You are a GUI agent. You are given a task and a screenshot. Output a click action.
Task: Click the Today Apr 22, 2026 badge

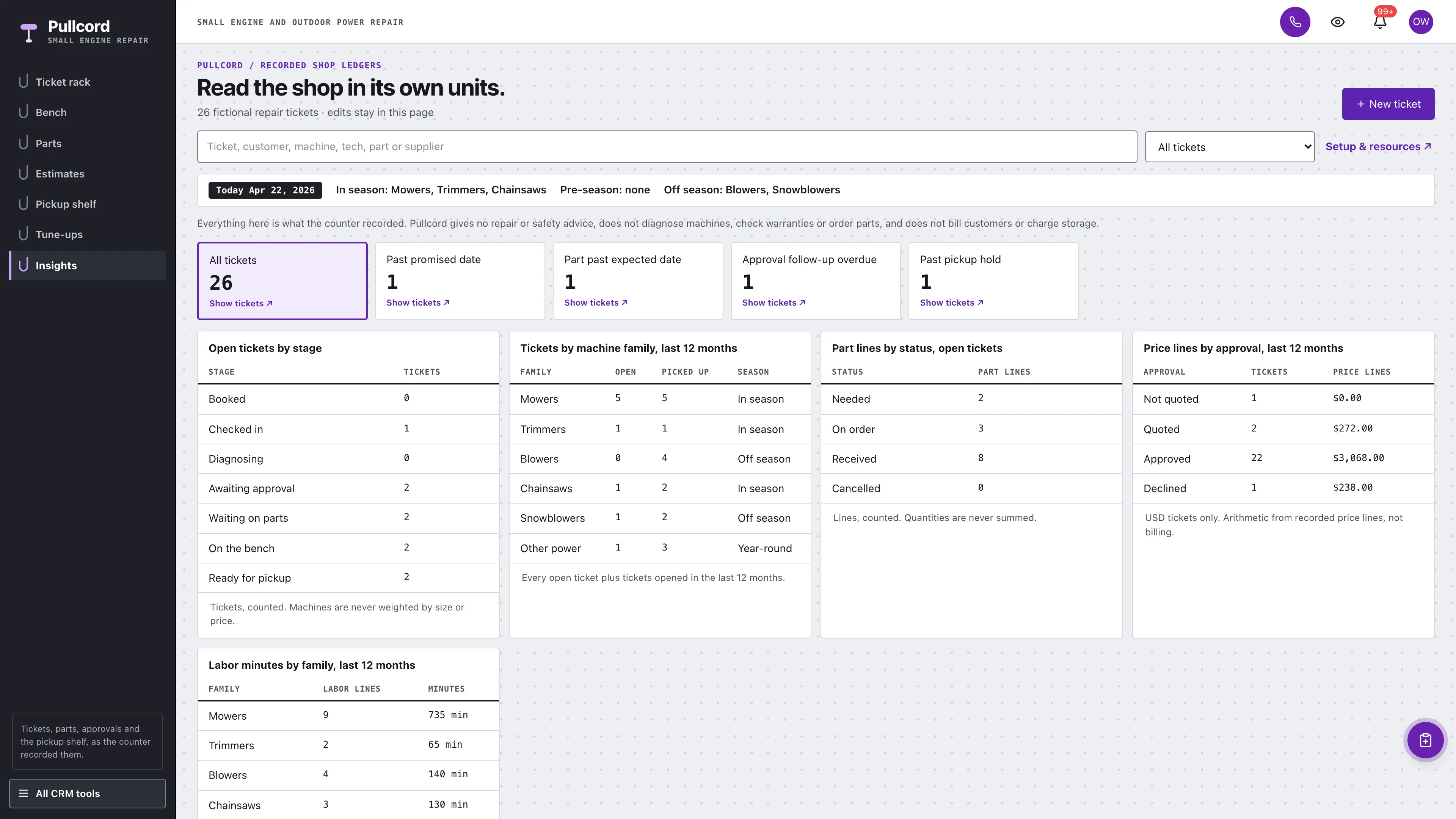point(265,190)
